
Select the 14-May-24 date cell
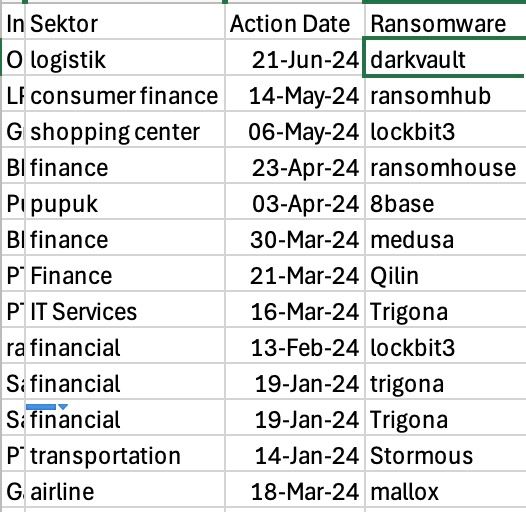coord(295,94)
